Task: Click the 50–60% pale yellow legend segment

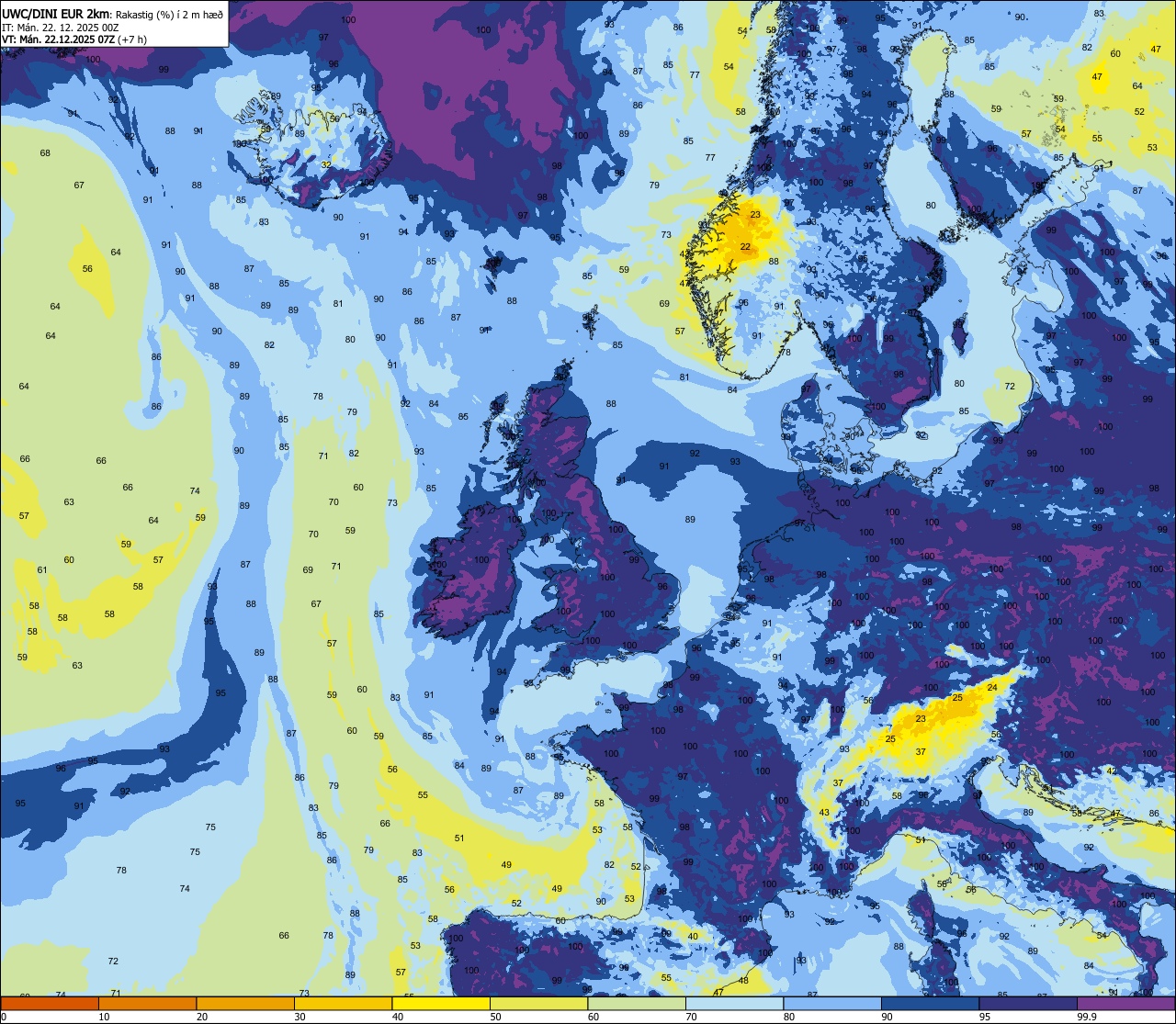Action: (x=538, y=1003)
